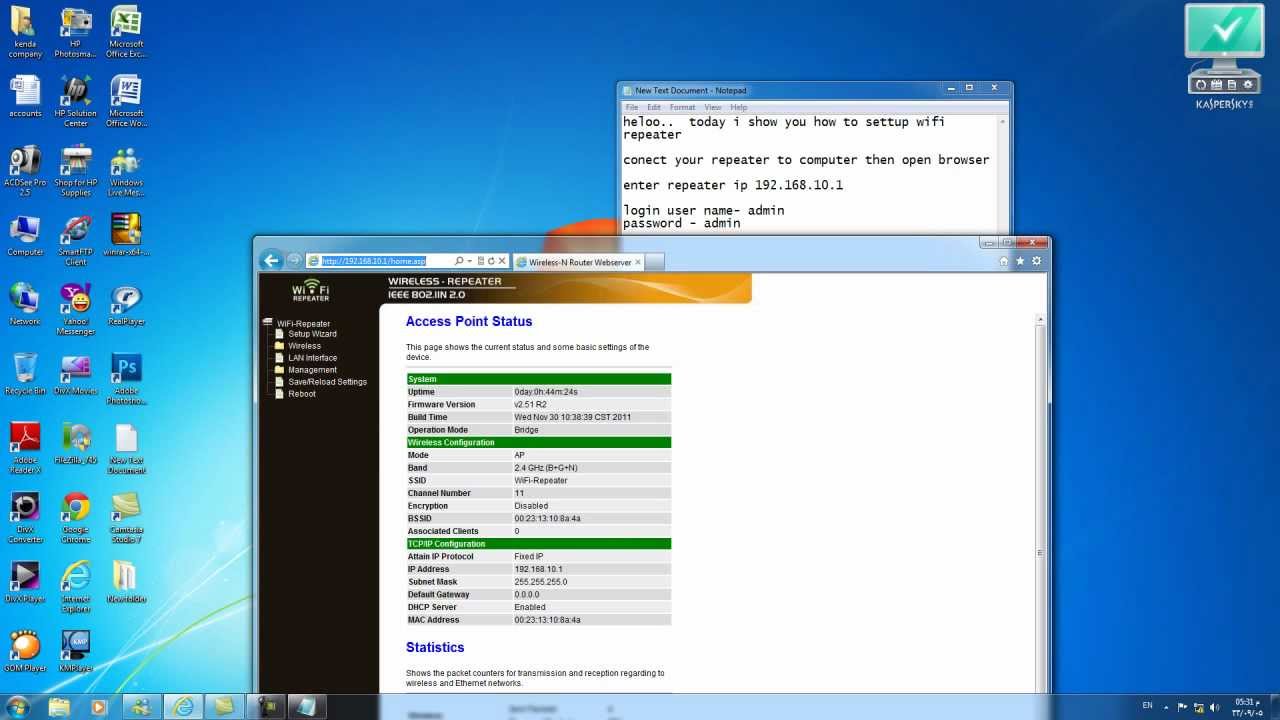Viewport: 1280px width, 720px height.
Task: Click the address bar search magnifier
Action: point(459,261)
